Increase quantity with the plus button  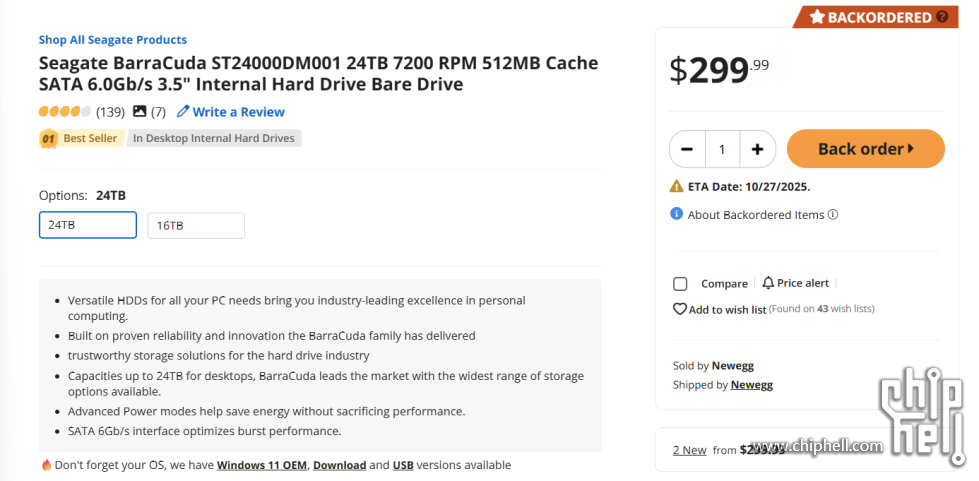coord(757,149)
